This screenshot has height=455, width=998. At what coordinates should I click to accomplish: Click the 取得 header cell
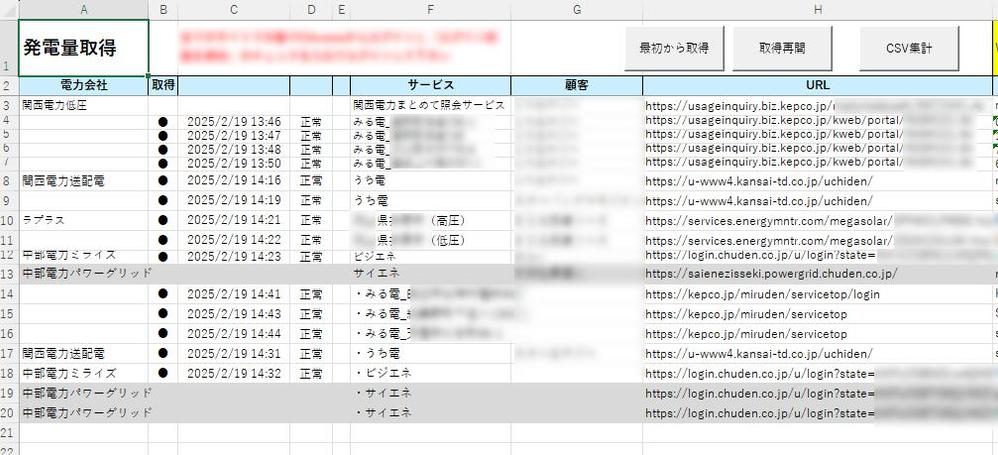click(163, 85)
